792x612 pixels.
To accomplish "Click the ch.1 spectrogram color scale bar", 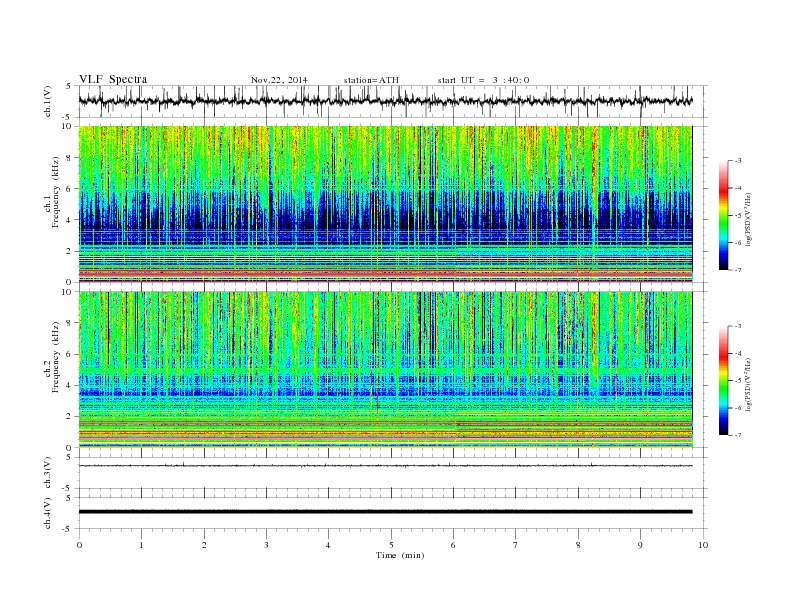I will click(723, 215).
